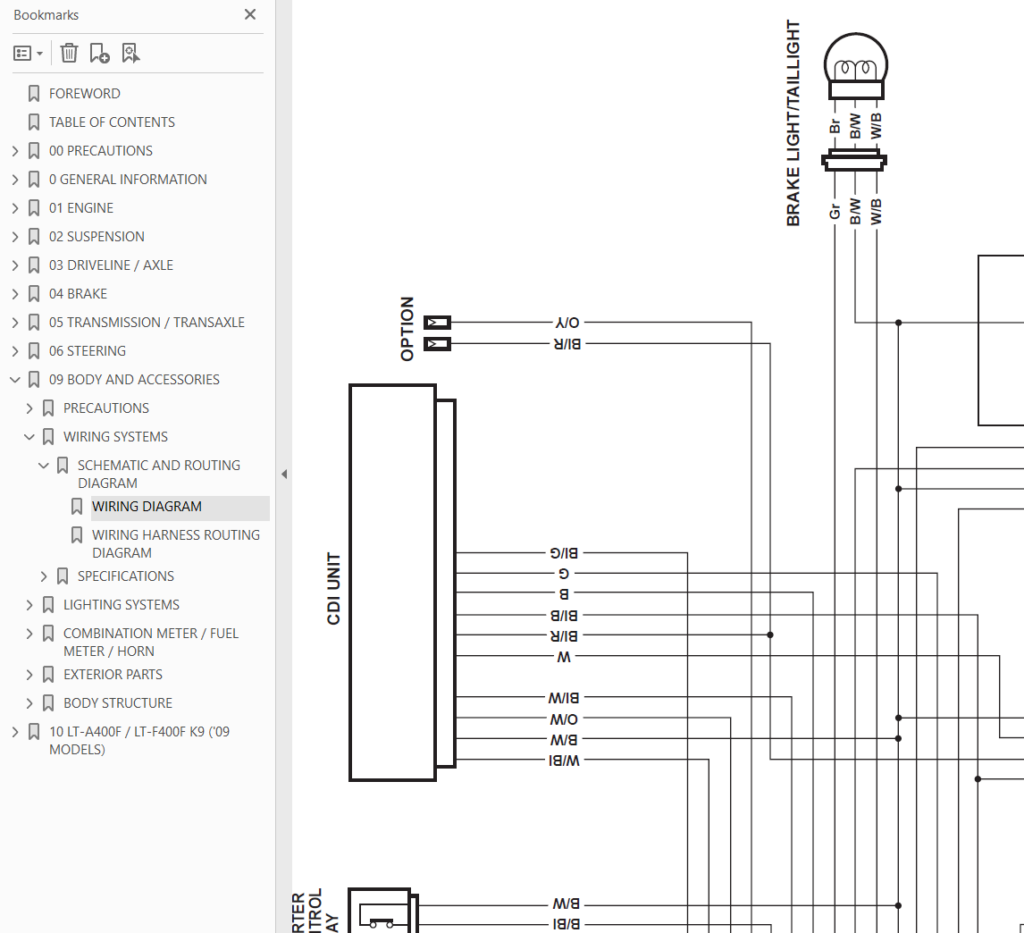1024x933 pixels.
Task: Expand the 01 ENGINE bookmark
Action: click(x=15, y=208)
